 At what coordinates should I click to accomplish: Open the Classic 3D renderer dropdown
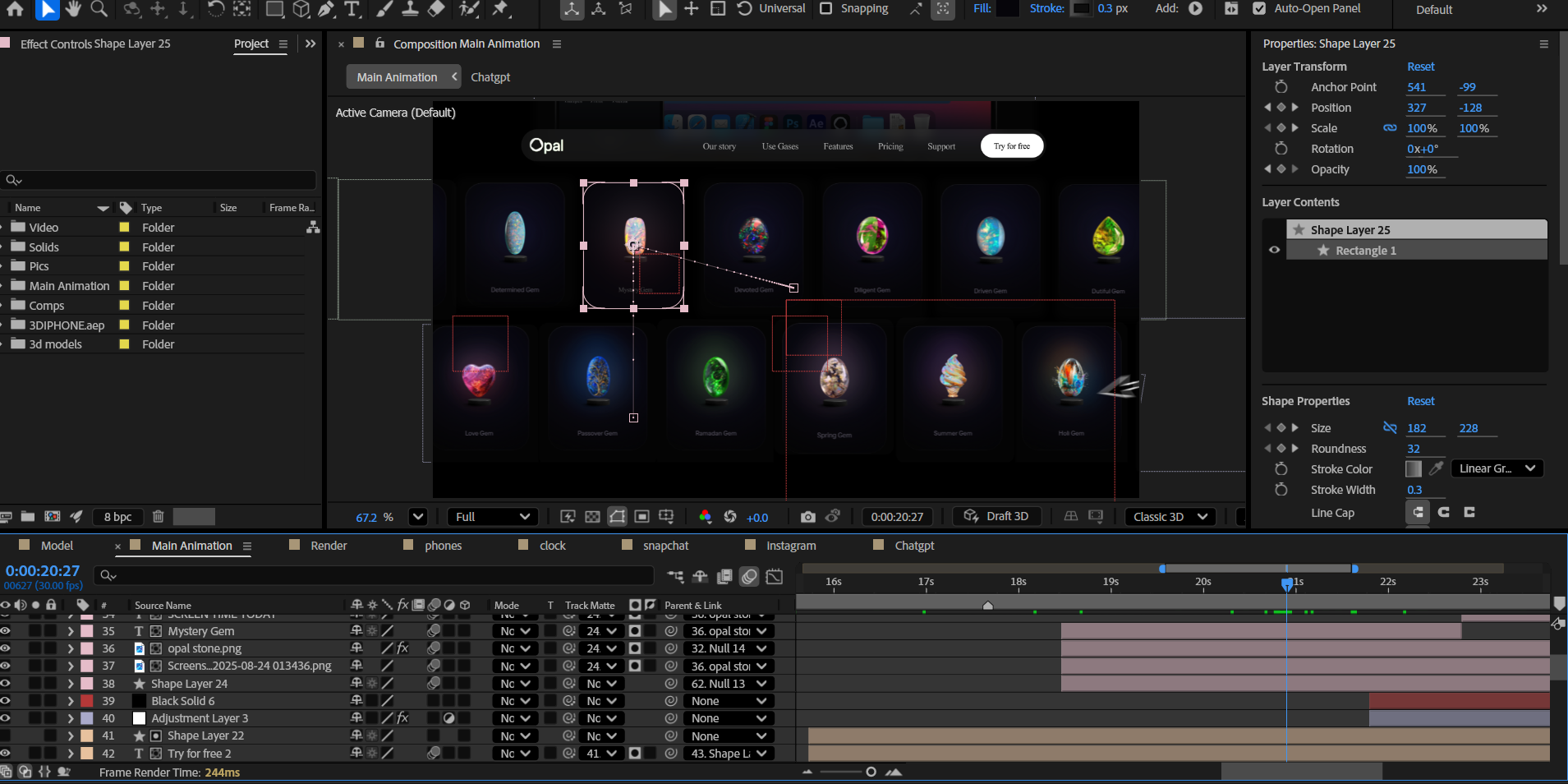pos(1170,517)
